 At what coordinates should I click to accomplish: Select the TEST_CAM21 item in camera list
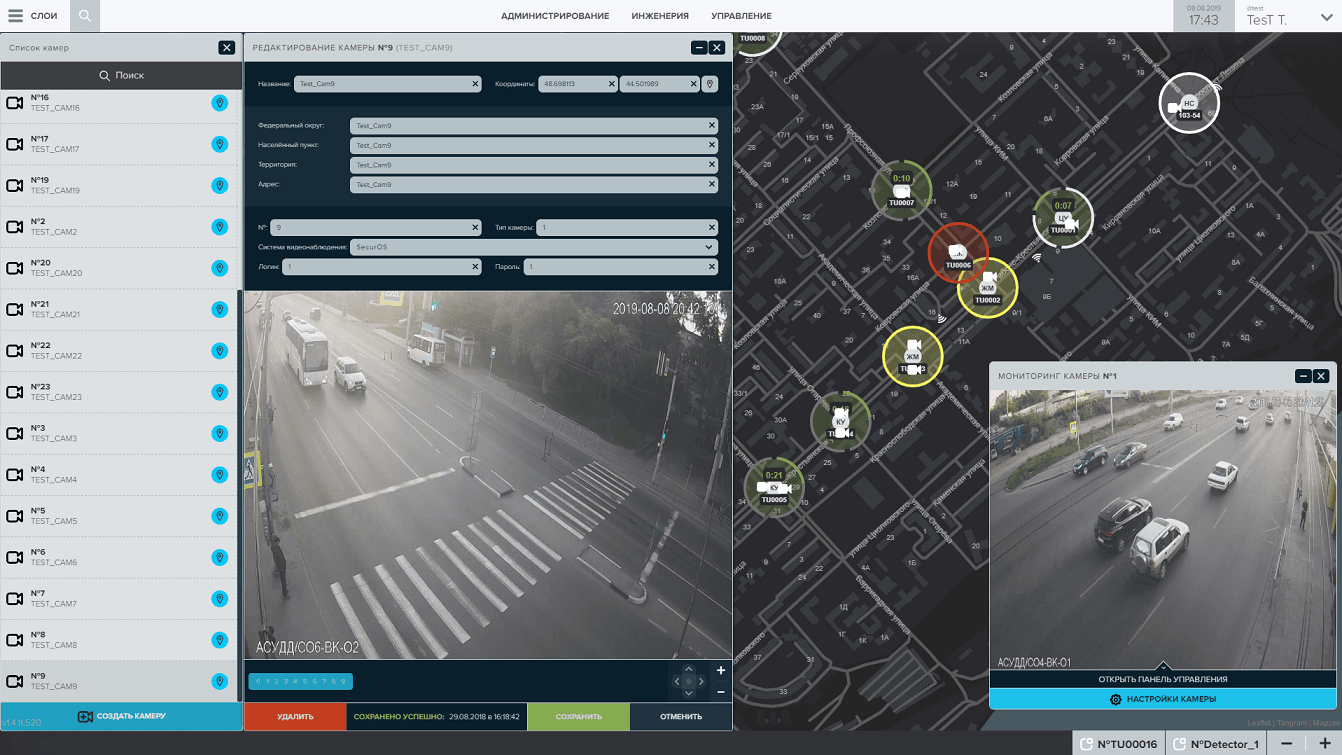click(x=120, y=309)
